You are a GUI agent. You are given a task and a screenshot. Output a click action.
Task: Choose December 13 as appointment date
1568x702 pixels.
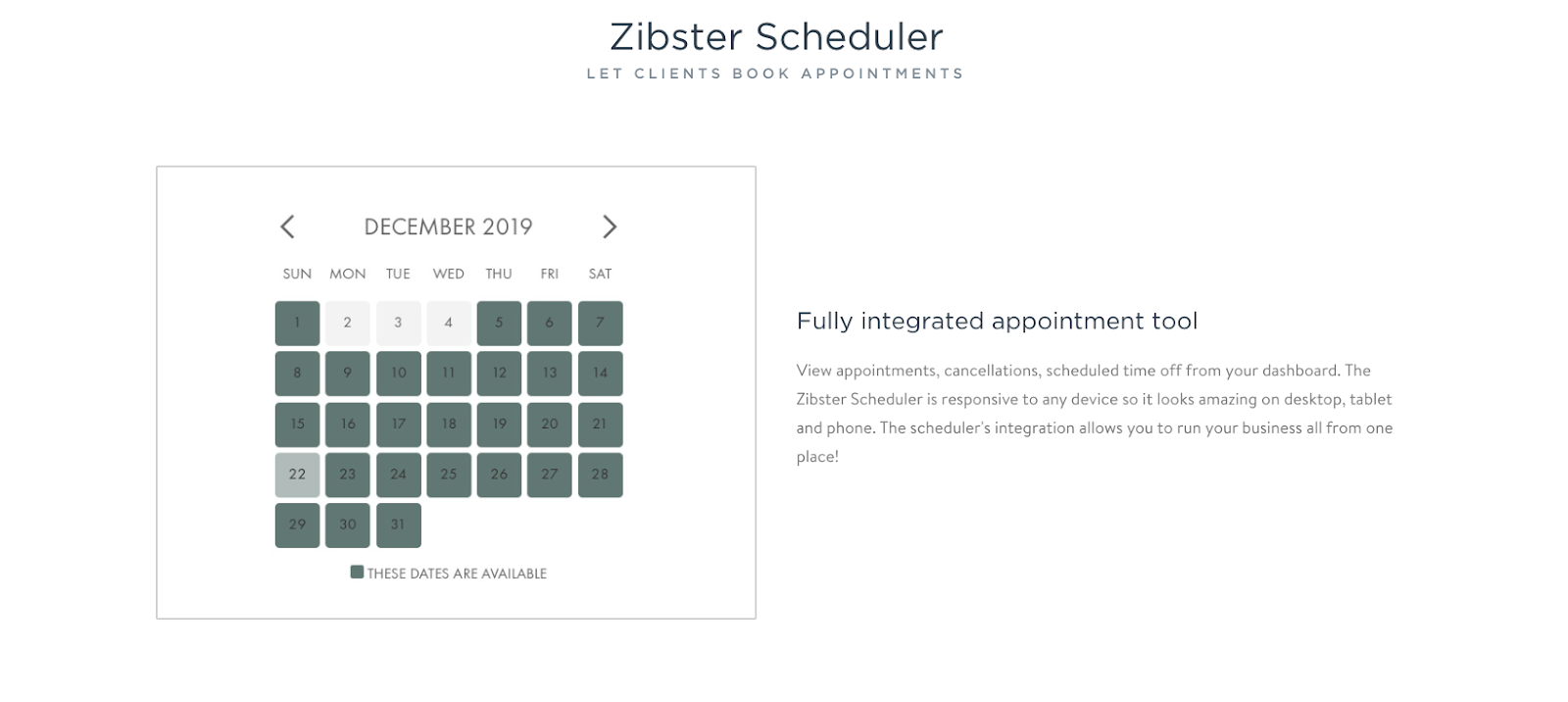pyautogui.click(x=549, y=374)
